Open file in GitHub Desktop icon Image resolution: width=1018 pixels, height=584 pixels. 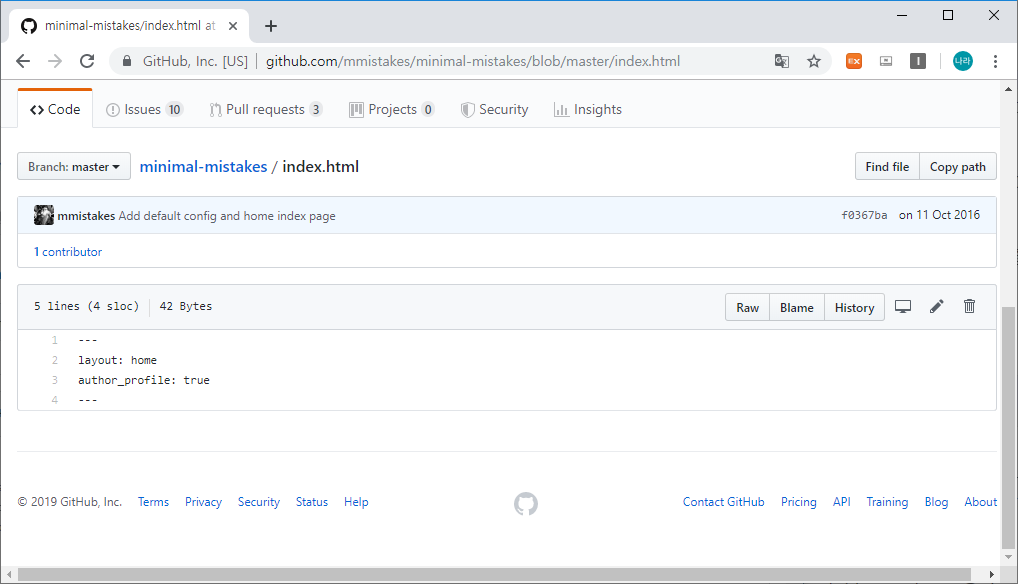pyautogui.click(x=903, y=306)
